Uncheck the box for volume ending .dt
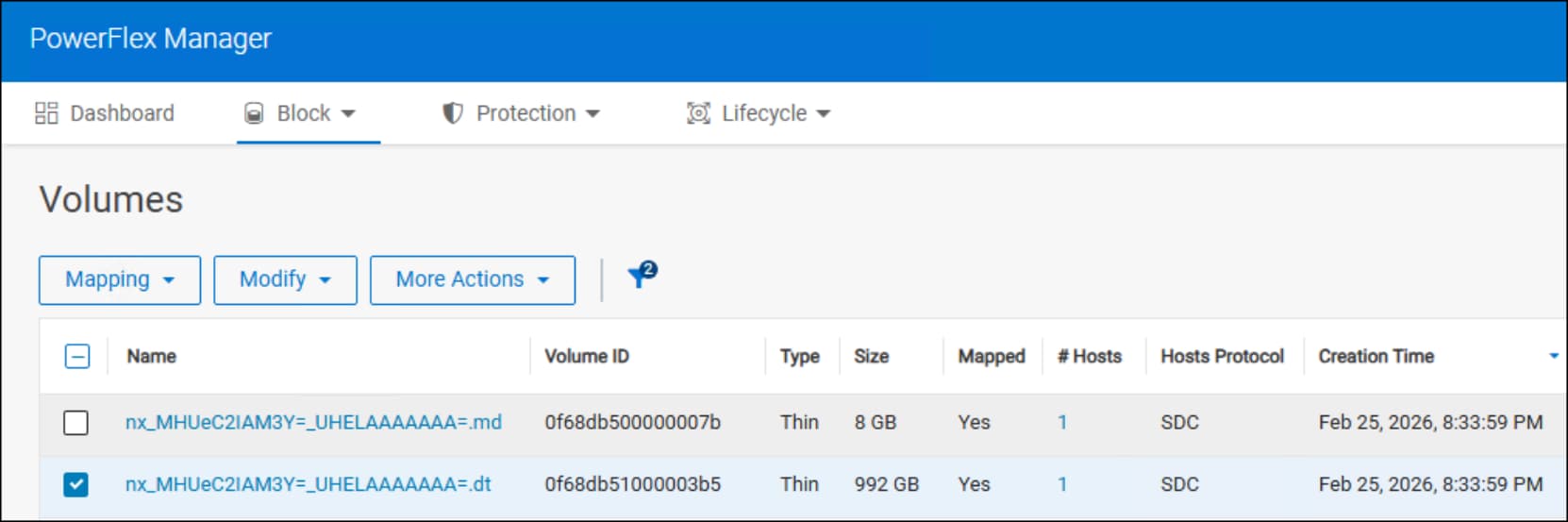The height and width of the screenshot is (522, 1568). tap(75, 484)
